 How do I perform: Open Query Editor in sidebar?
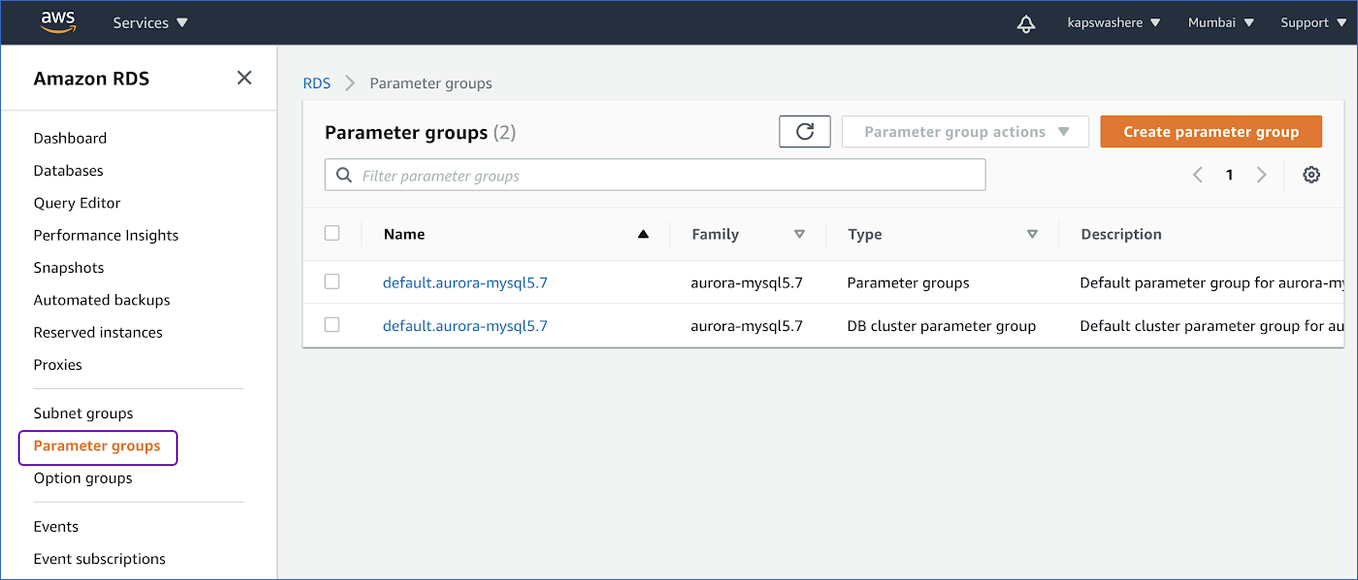(x=77, y=202)
